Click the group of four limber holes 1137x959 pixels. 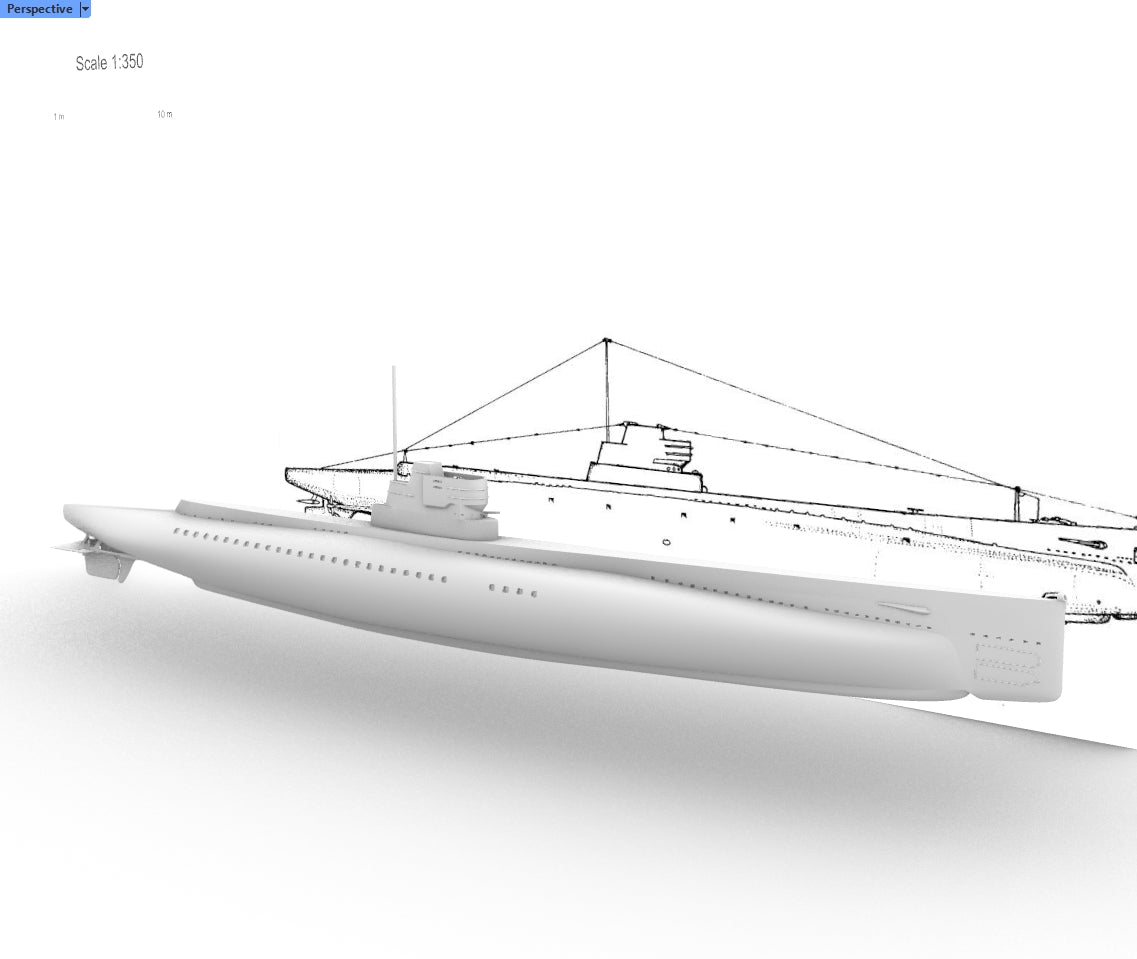(x=512, y=590)
